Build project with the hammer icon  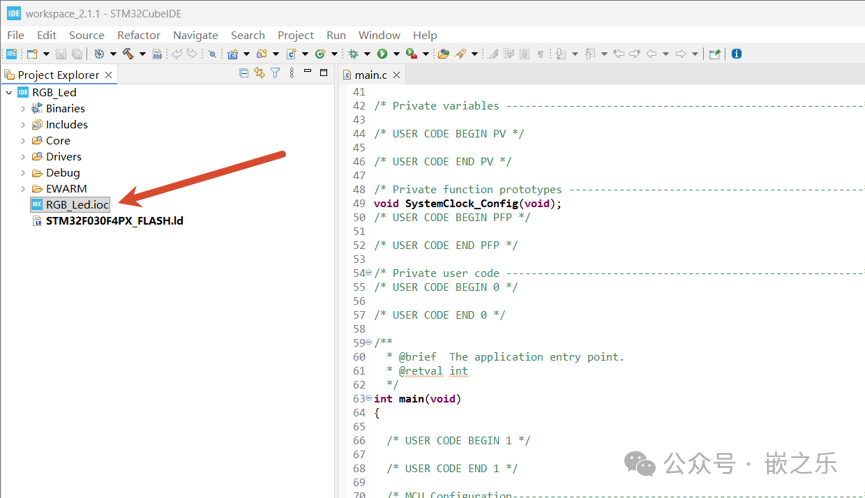pyautogui.click(x=128, y=53)
